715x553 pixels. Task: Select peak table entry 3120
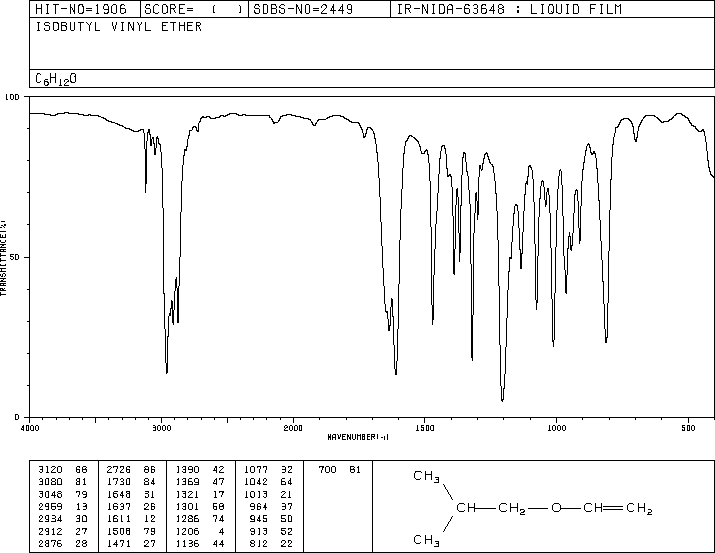coord(50,470)
